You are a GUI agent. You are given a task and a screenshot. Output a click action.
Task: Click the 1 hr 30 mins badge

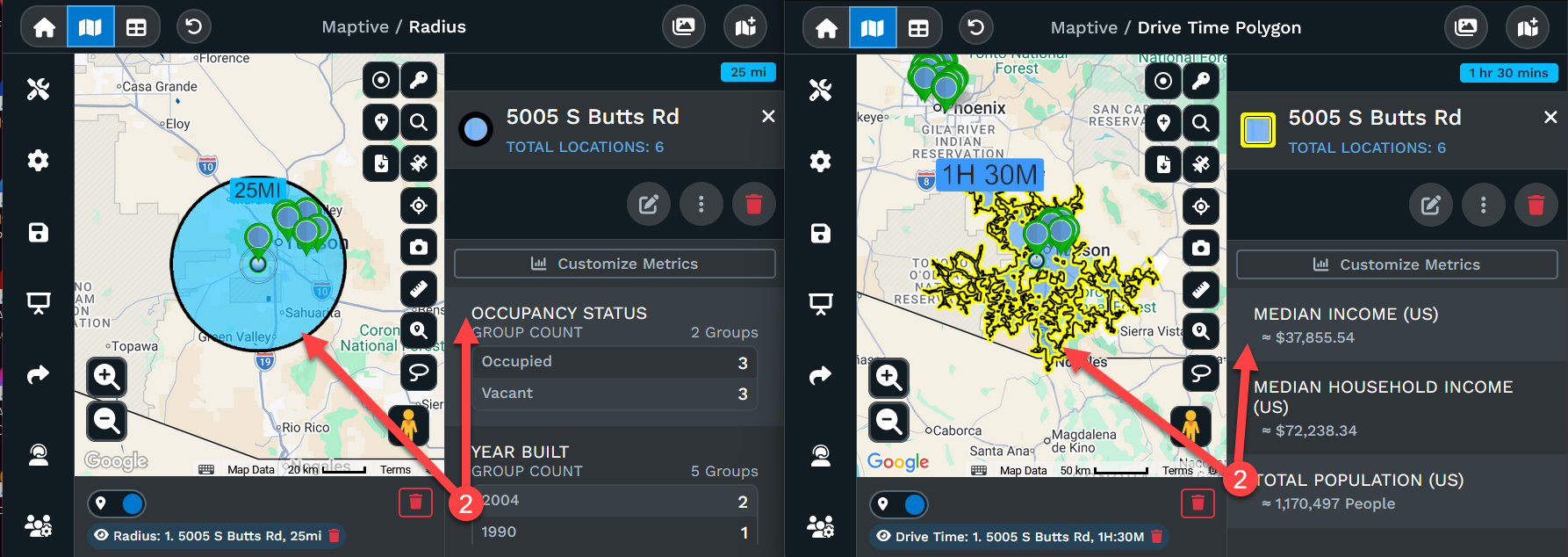click(x=1508, y=73)
